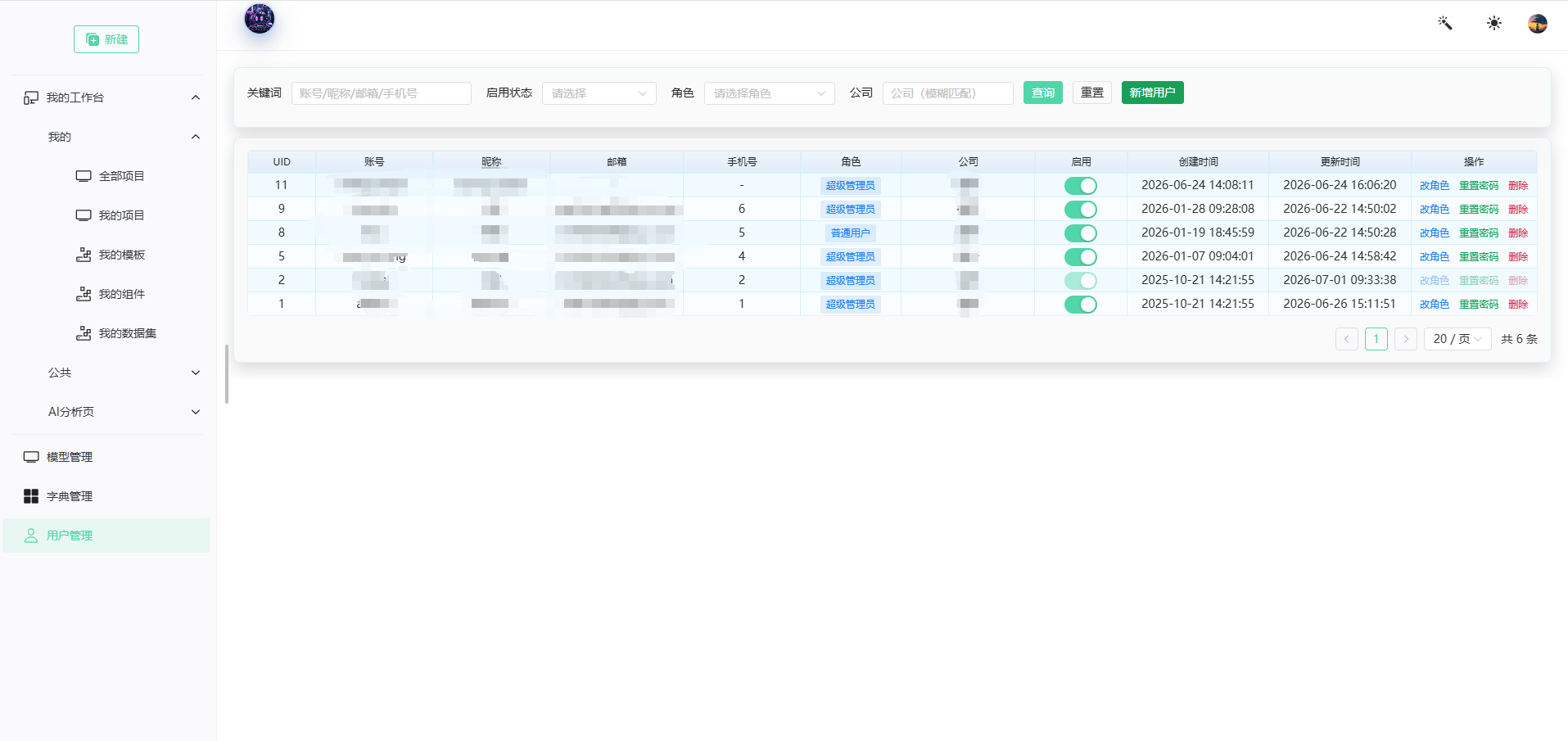The width and height of the screenshot is (1568, 741).
Task: Open the 请选择角色 role dropdown
Action: tap(770, 93)
